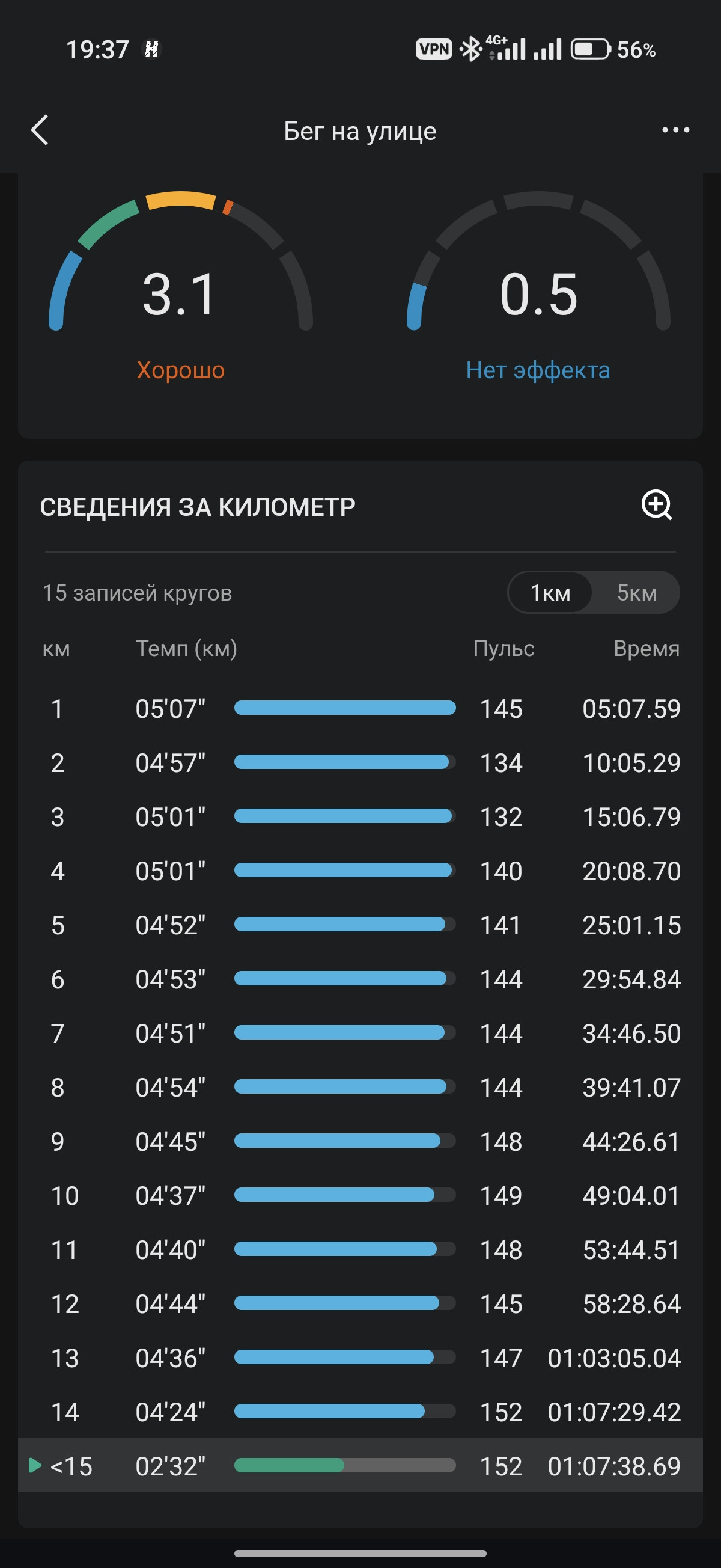
Task: Tap the 3.1 Хорошо training effect gauge
Action: pos(181,286)
